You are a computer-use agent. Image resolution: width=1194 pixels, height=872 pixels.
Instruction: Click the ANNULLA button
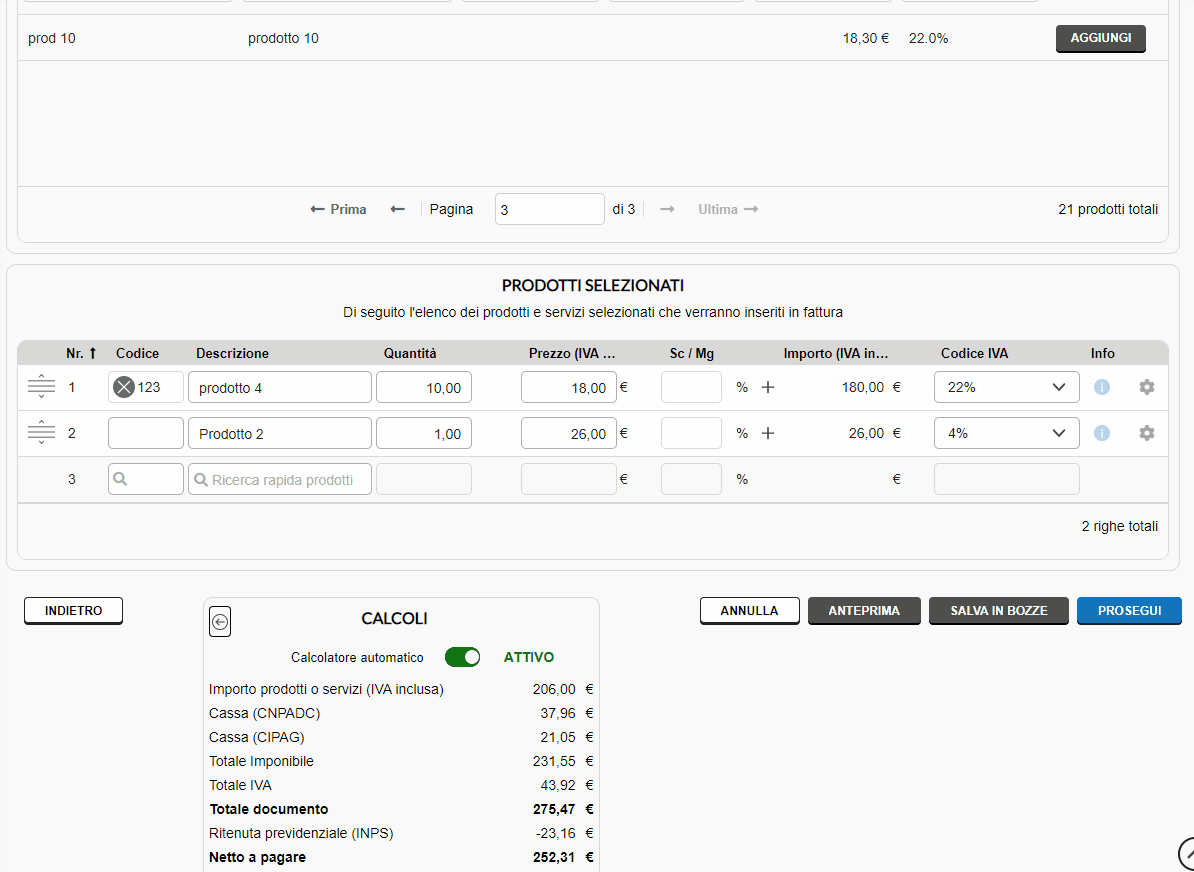749,611
